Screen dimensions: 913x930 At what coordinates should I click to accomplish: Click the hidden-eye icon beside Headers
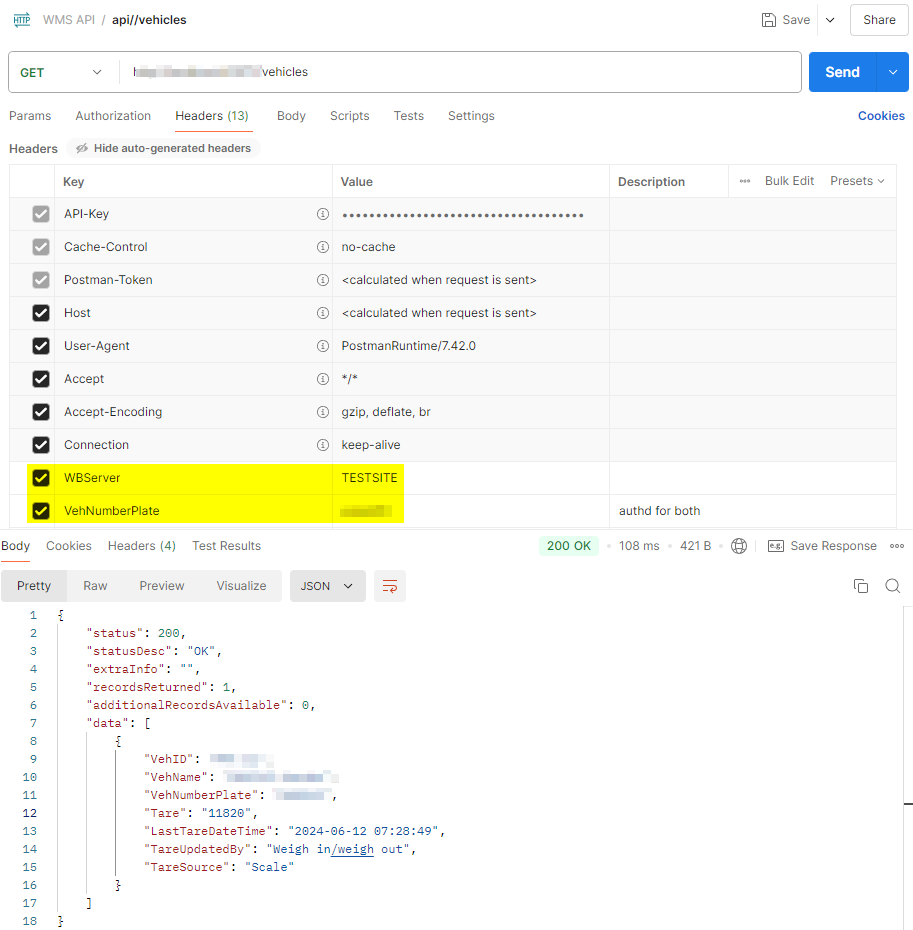tap(82, 148)
